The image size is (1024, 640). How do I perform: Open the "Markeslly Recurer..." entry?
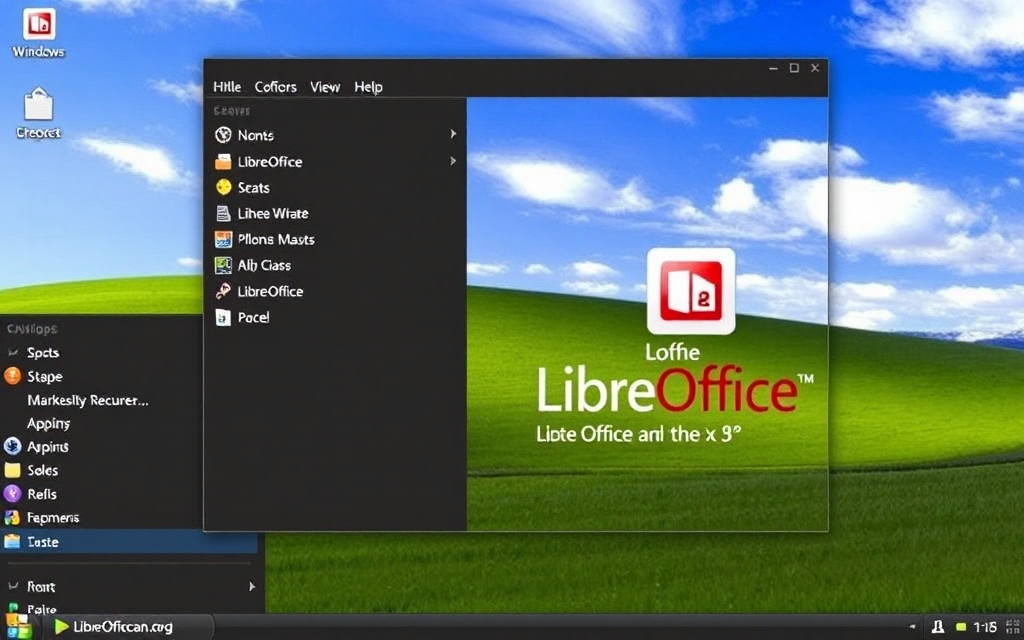(x=88, y=400)
